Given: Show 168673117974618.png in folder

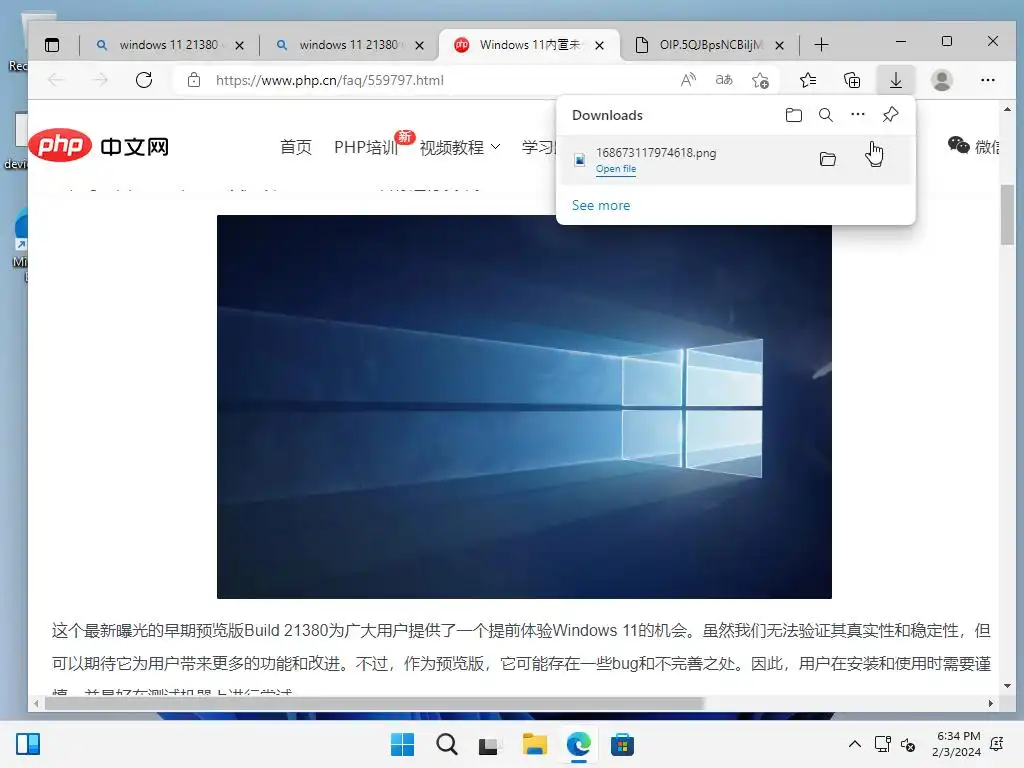Looking at the screenshot, I should 827,159.
